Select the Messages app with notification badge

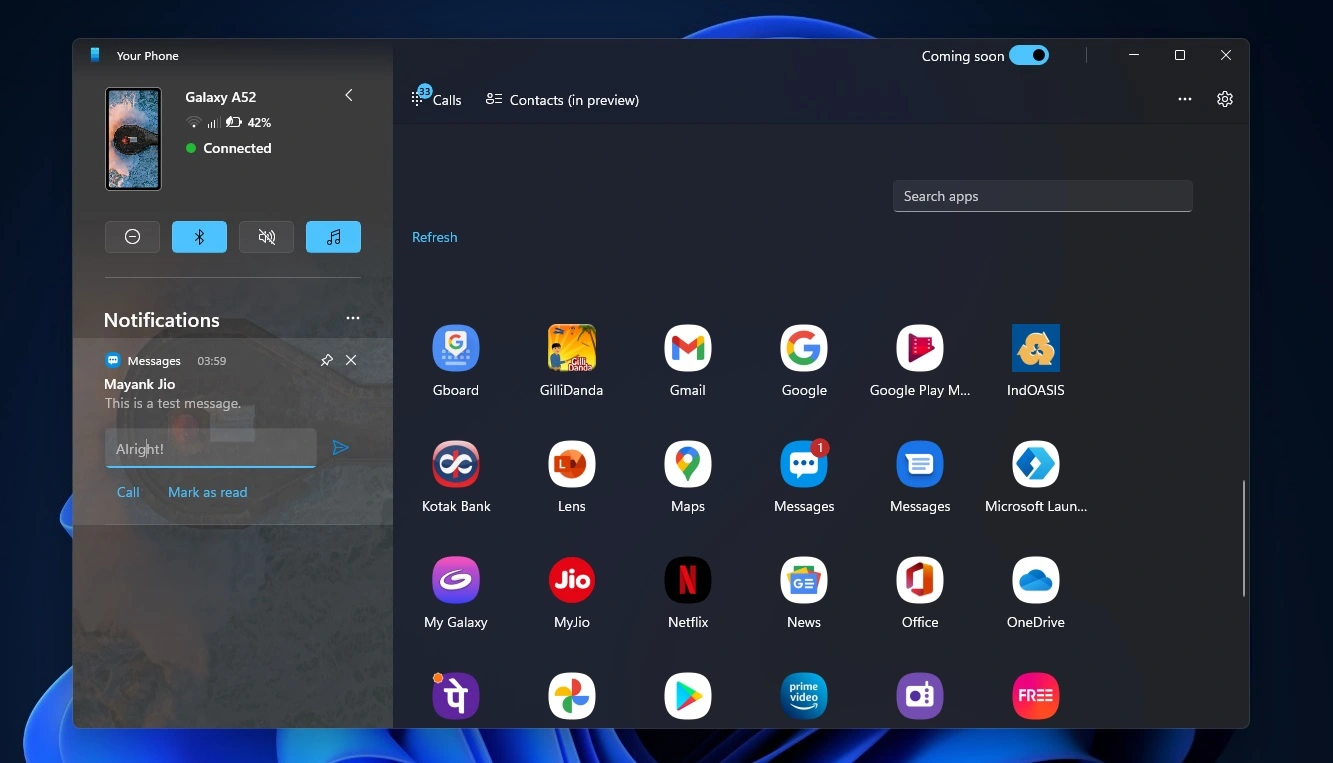pos(803,463)
